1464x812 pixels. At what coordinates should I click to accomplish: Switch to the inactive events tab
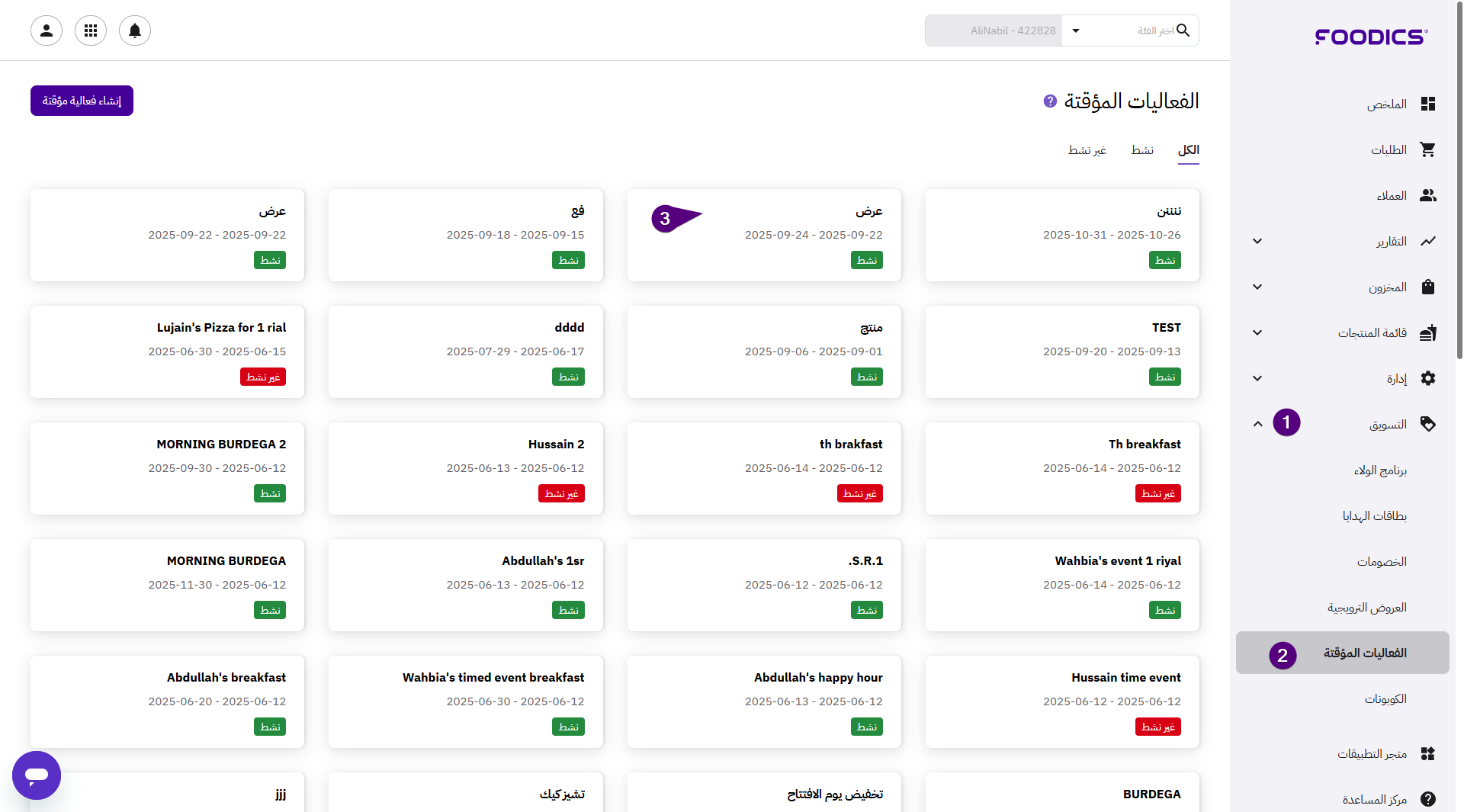pyautogui.click(x=1087, y=150)
